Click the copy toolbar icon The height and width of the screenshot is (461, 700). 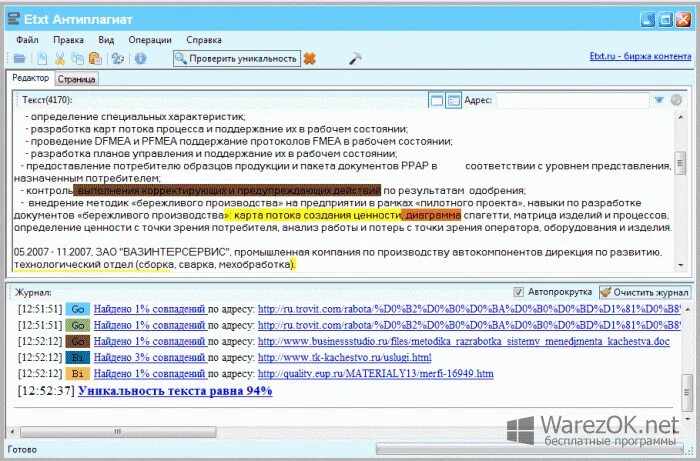(x=78, y=58)
